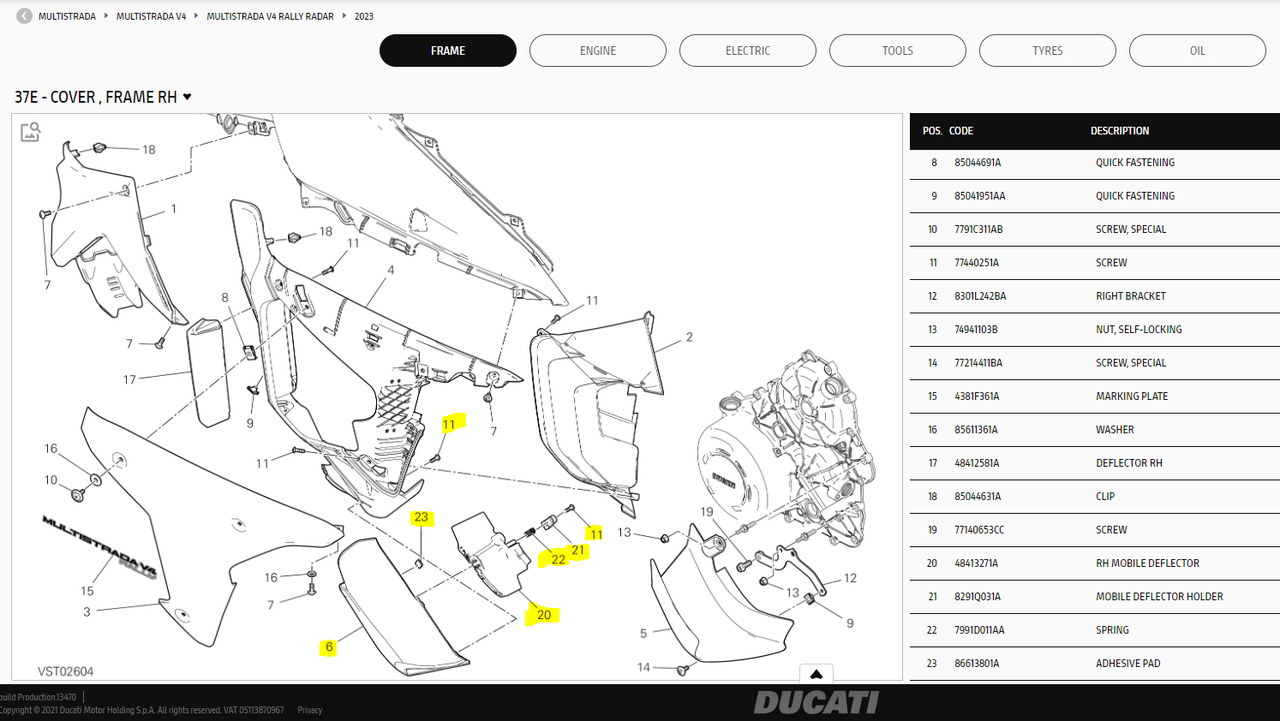Click the POS. column header
The width and height of the screenshot is (1280, 721).
[x=932, y=131]
